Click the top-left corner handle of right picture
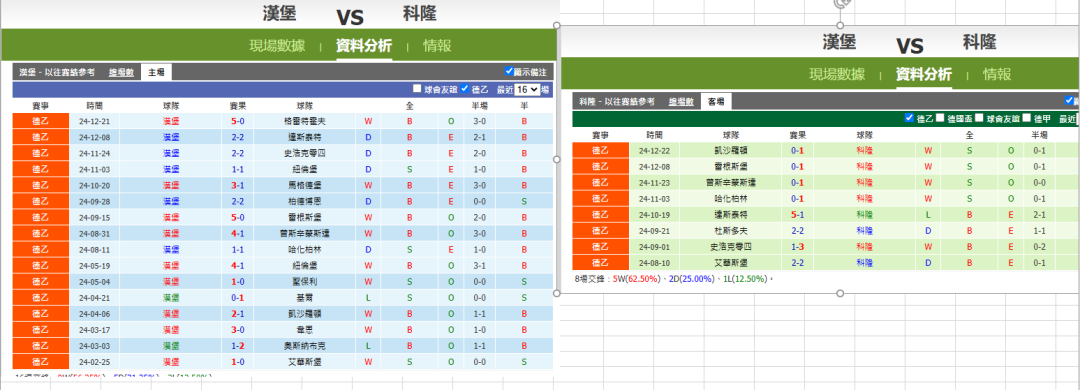Viewport: 1080px width, 390px height. click(x=557, y=26)
